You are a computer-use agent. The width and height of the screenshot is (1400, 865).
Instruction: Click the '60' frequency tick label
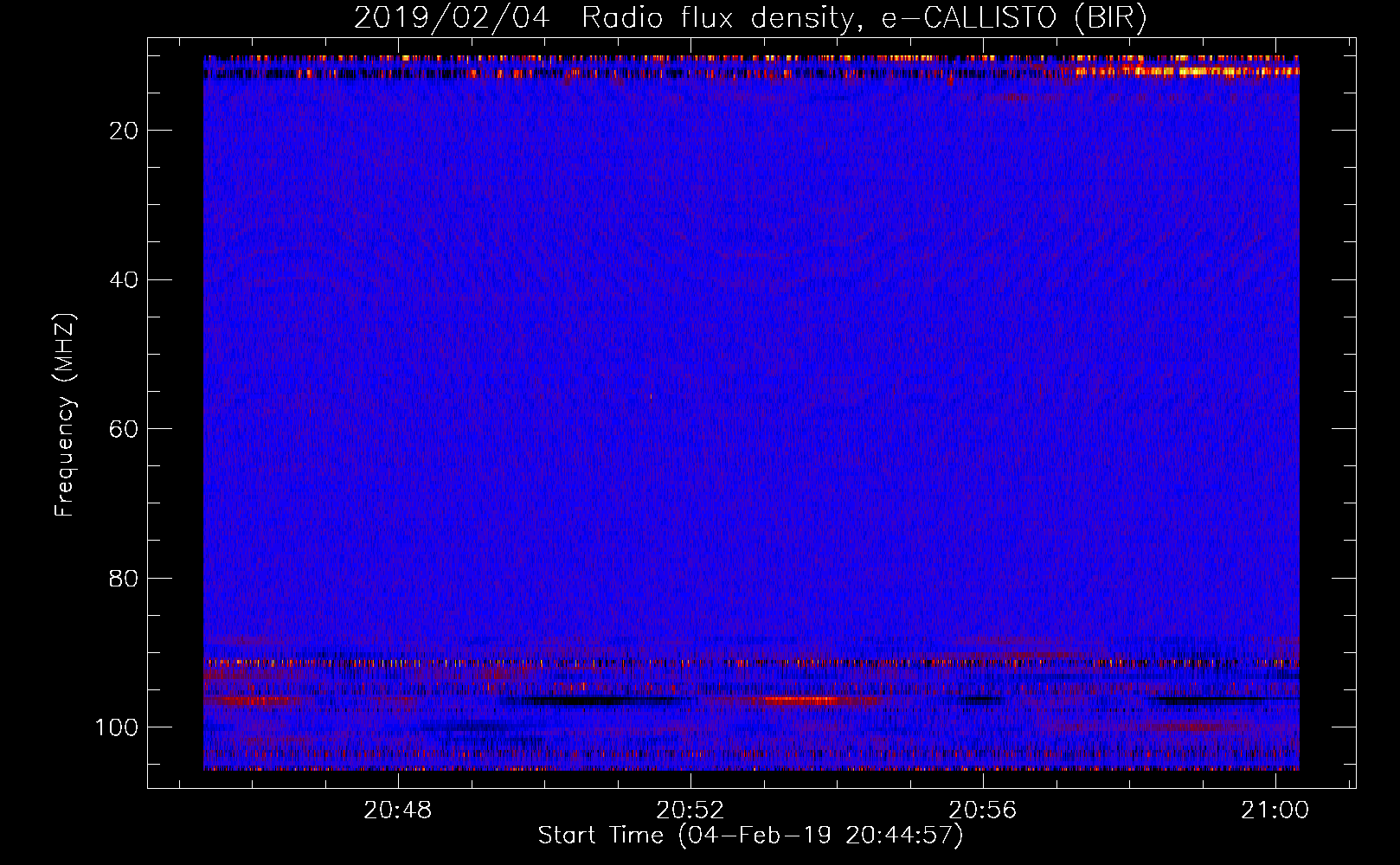(x=124, y=429)
